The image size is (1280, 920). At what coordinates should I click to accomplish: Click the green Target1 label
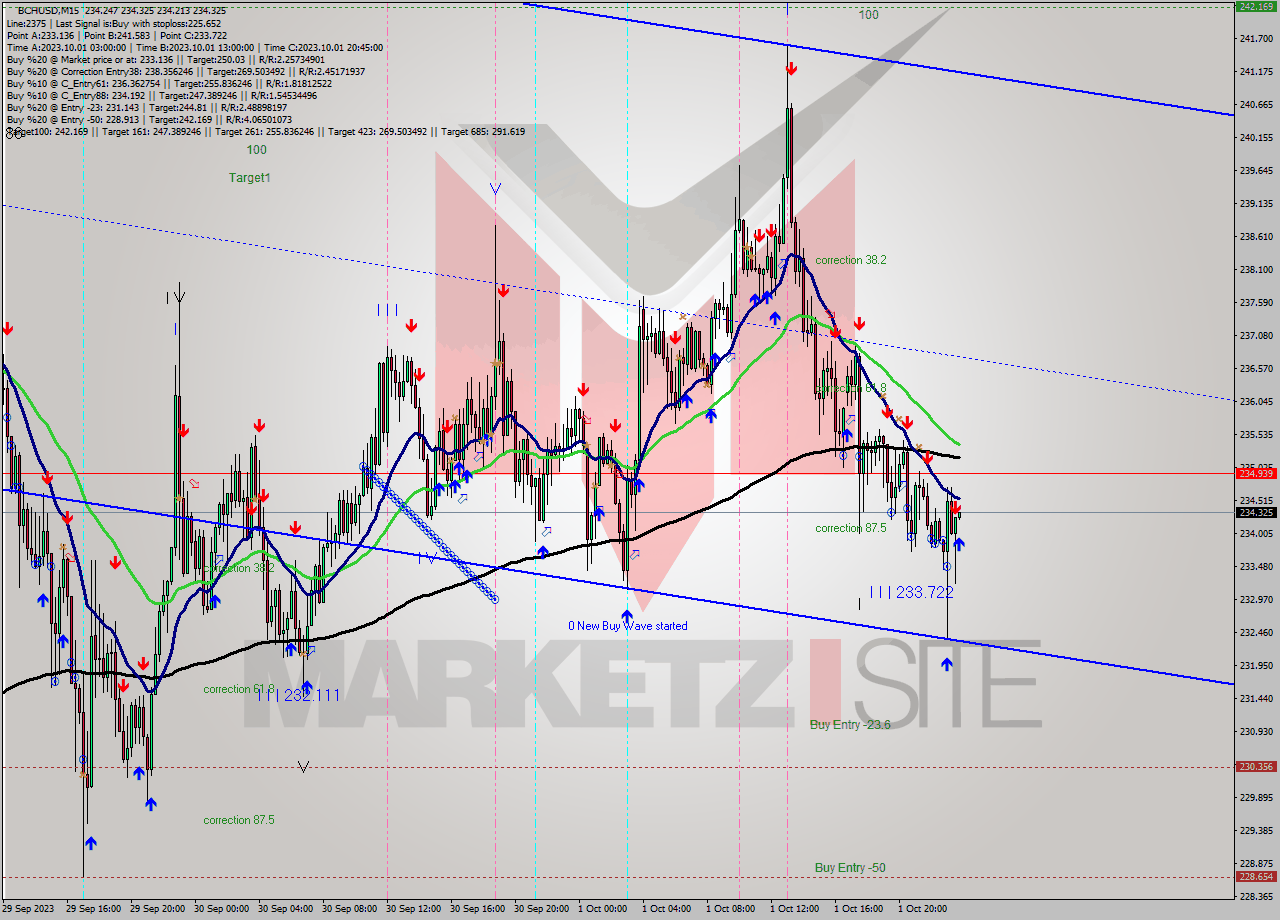coord(249,177)
